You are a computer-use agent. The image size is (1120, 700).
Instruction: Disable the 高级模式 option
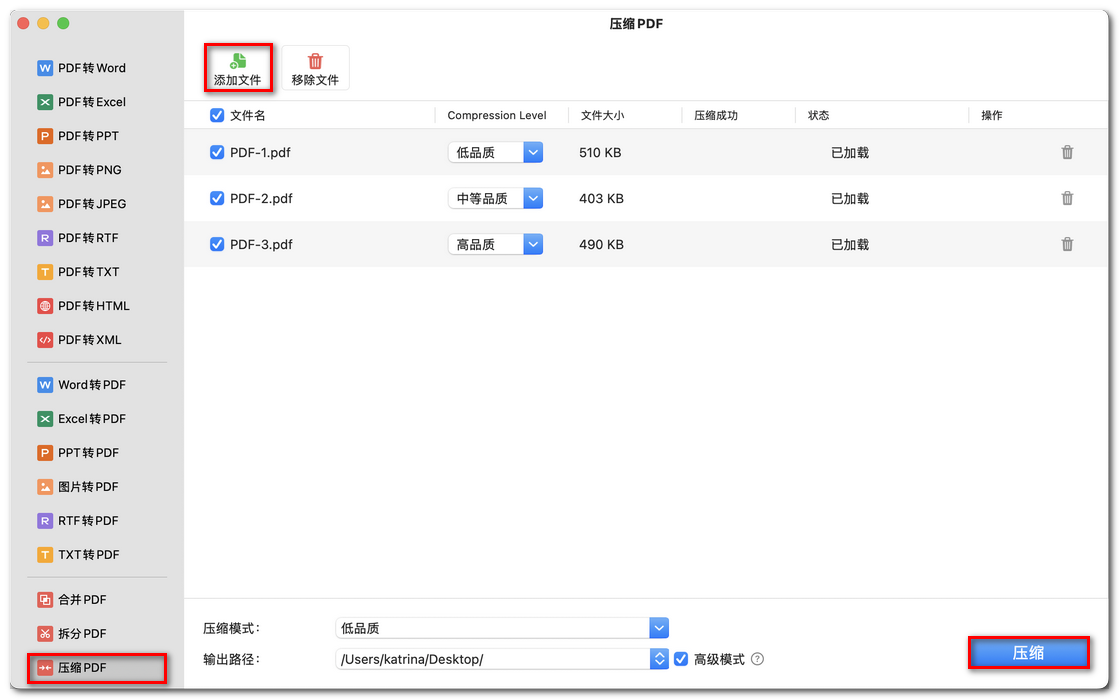click(x=680, y=658)
